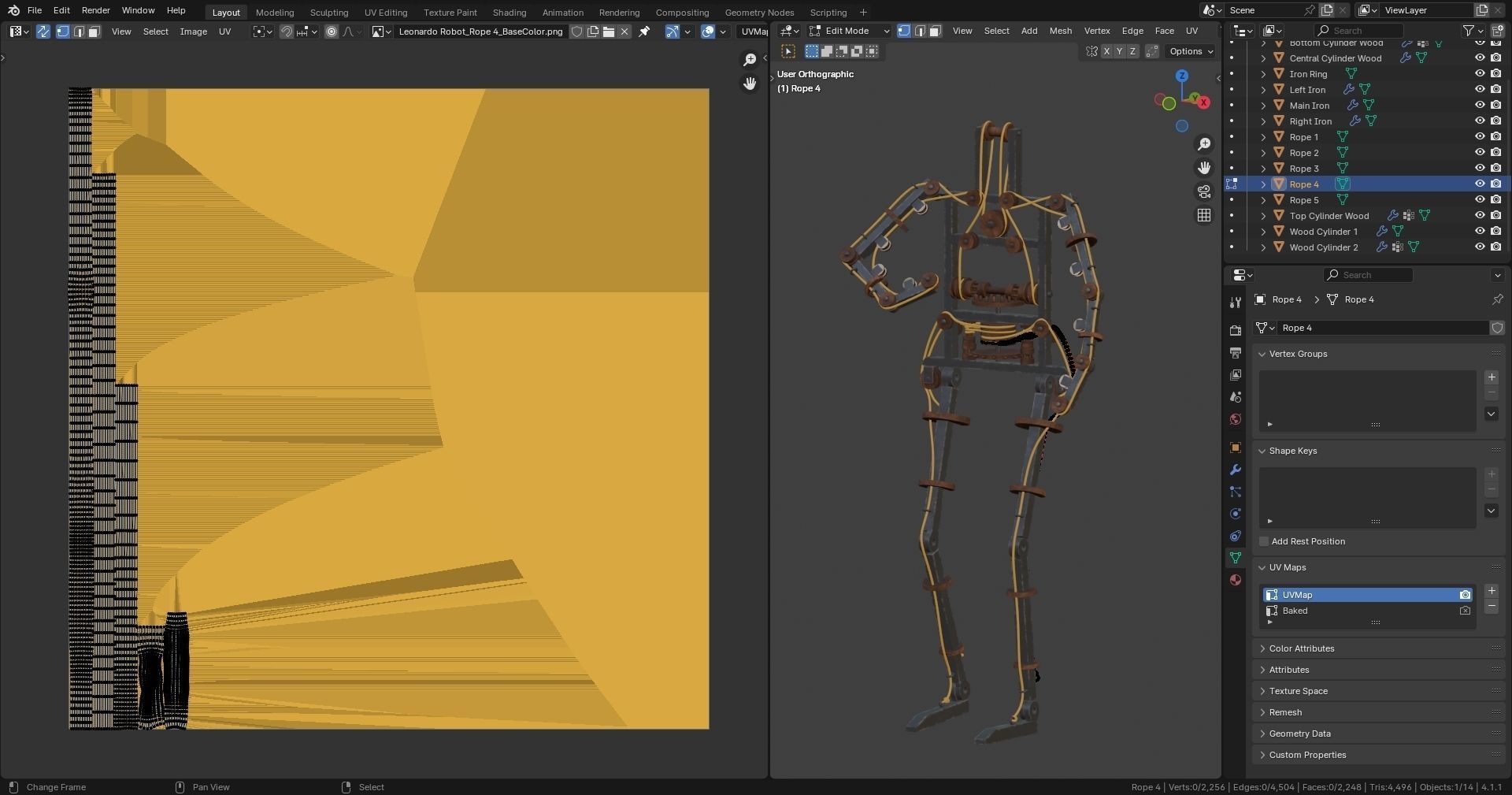Click the zoom magnifier in UV editor
The width and height of the screenshot is (1512, 795).
[x=750, y=60]
